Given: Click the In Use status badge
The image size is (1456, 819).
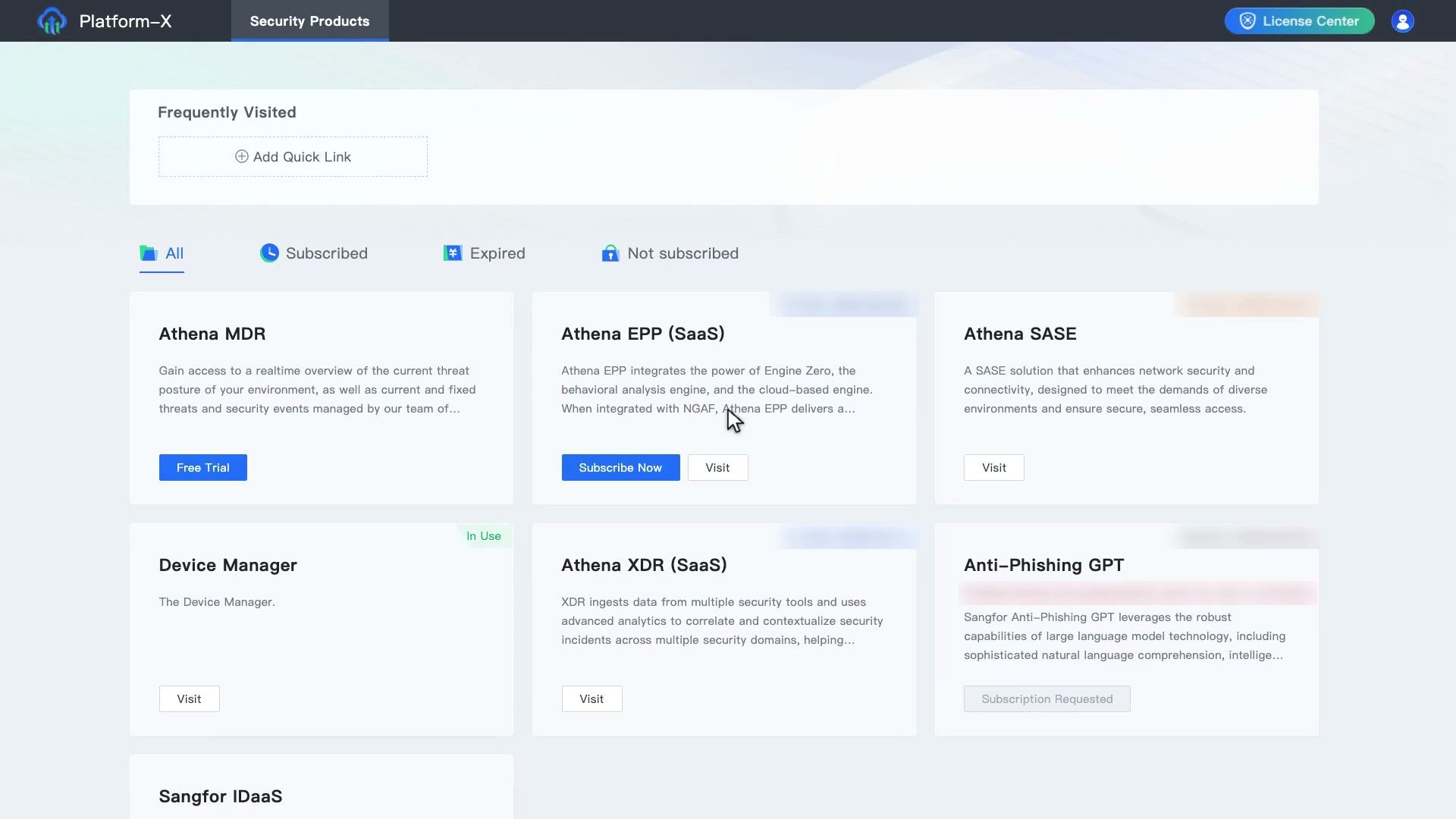Looking at the screenshot, I should tap(484, 536).
